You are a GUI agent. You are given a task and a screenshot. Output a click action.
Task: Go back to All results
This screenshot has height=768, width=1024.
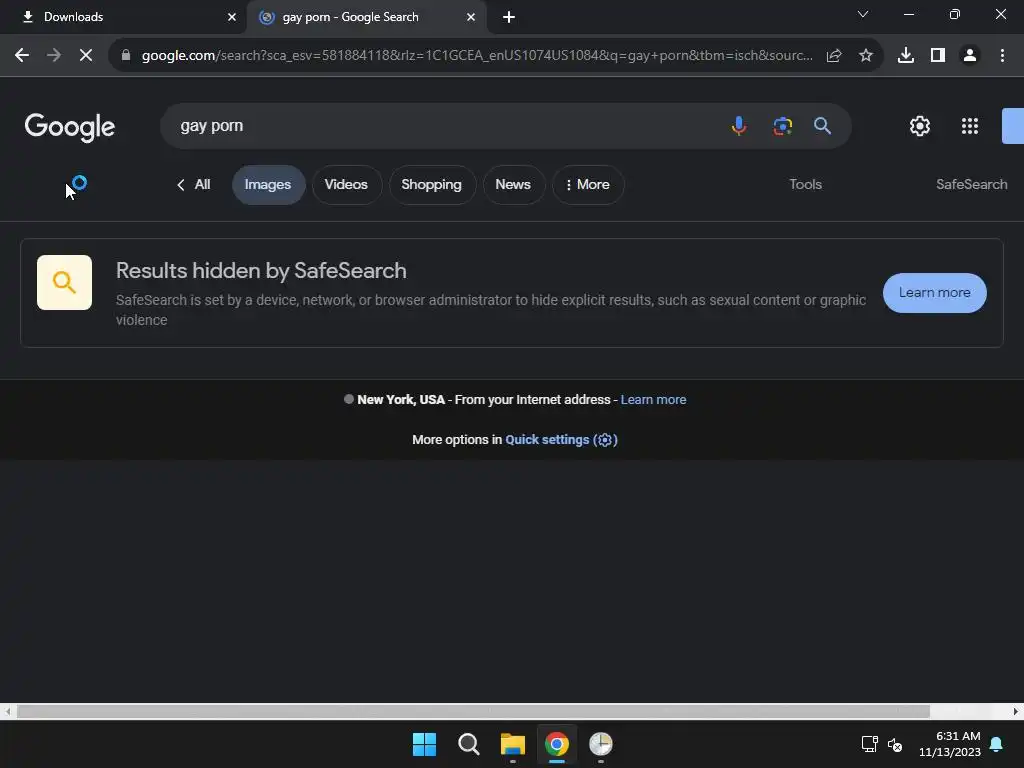point(193,185)
